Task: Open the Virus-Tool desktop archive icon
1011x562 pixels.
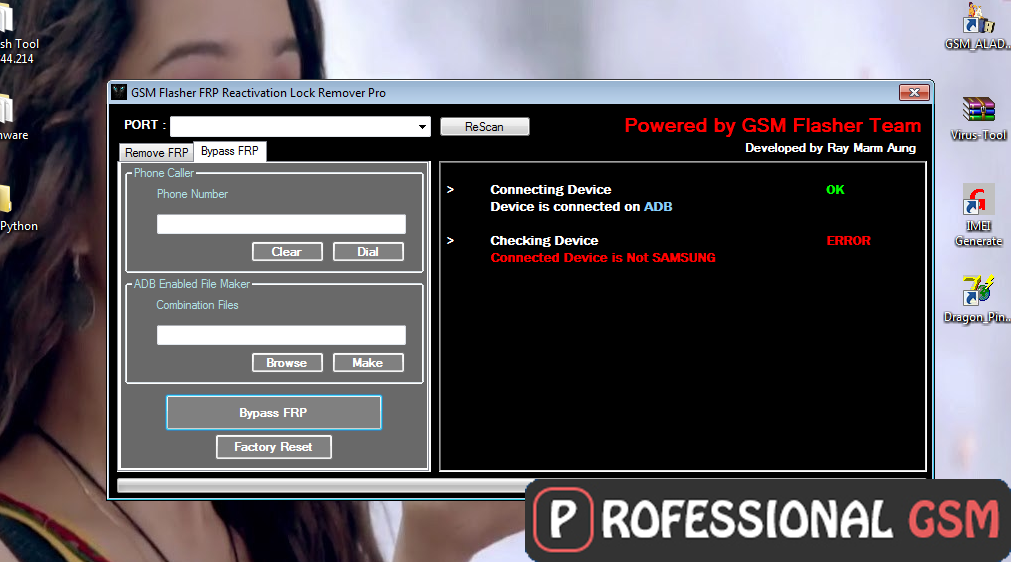Action: point(978,118)
